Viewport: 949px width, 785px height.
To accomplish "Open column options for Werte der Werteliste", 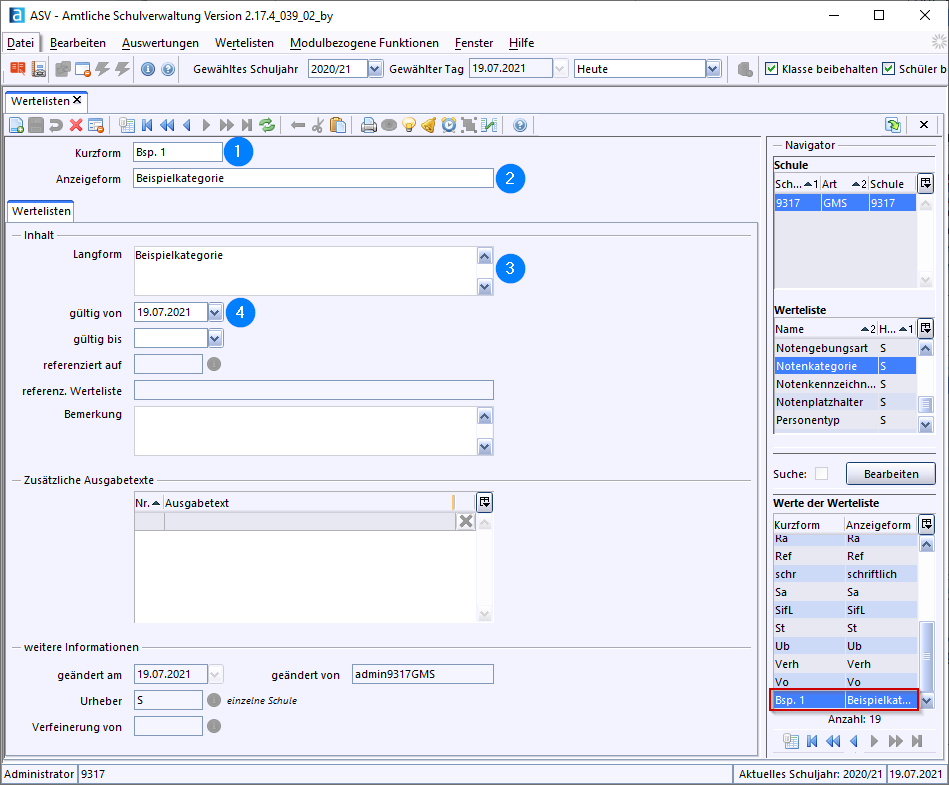I will click(927, 524).
